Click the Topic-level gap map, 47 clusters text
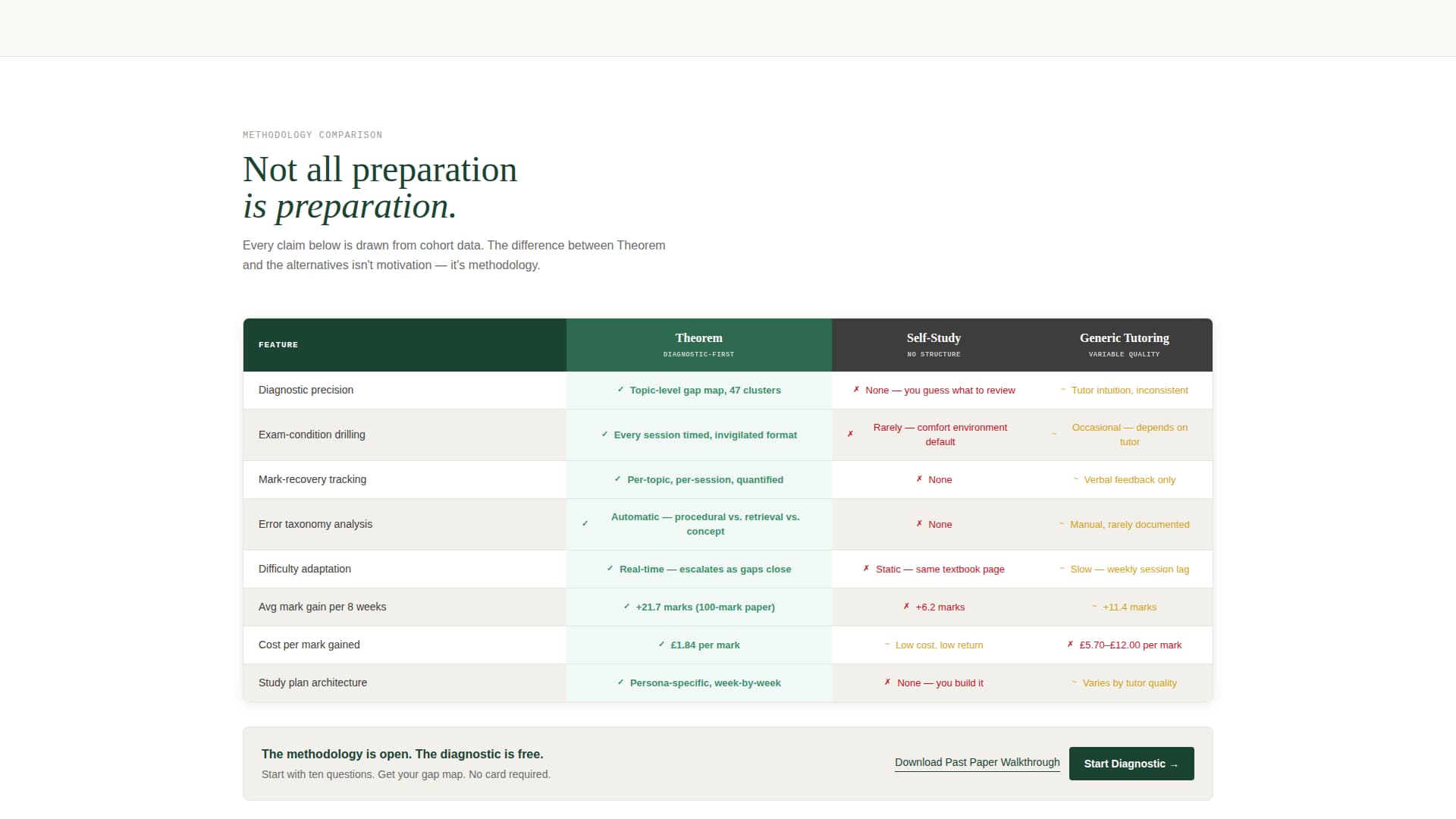Screen dimensions: 1456x819 (x=705, y=391)
